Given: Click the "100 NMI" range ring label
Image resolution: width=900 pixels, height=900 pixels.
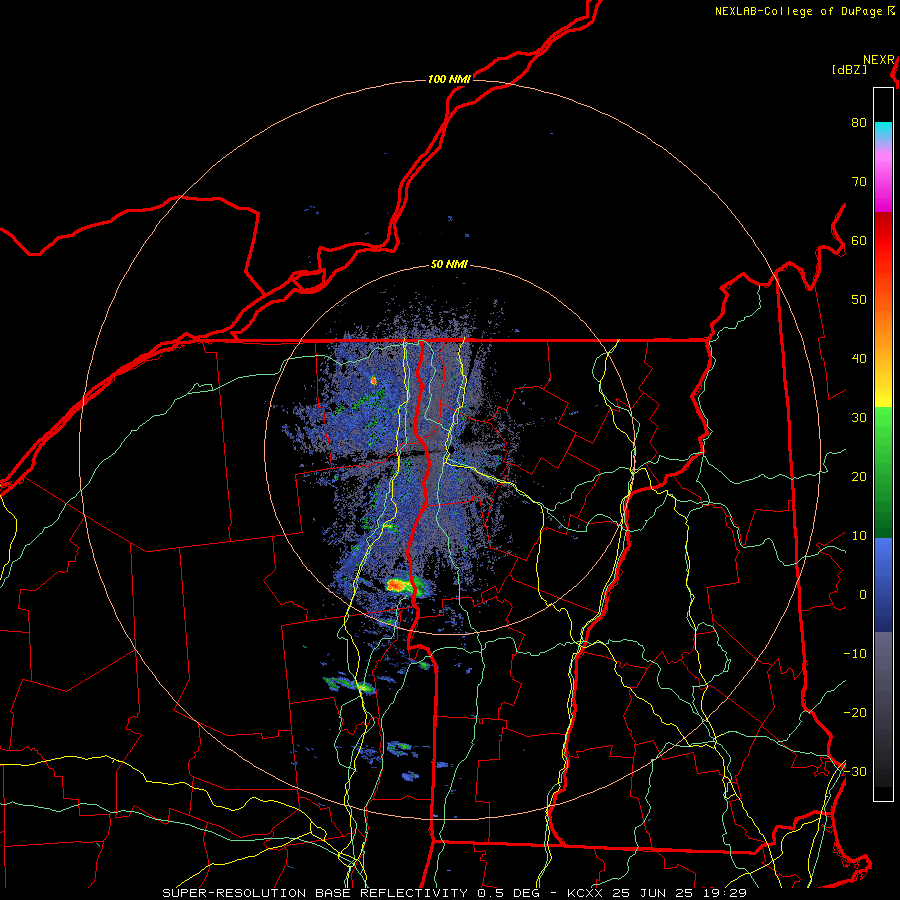Looking at the screenshot, I should pyautogui.click(x=449, y=79).
